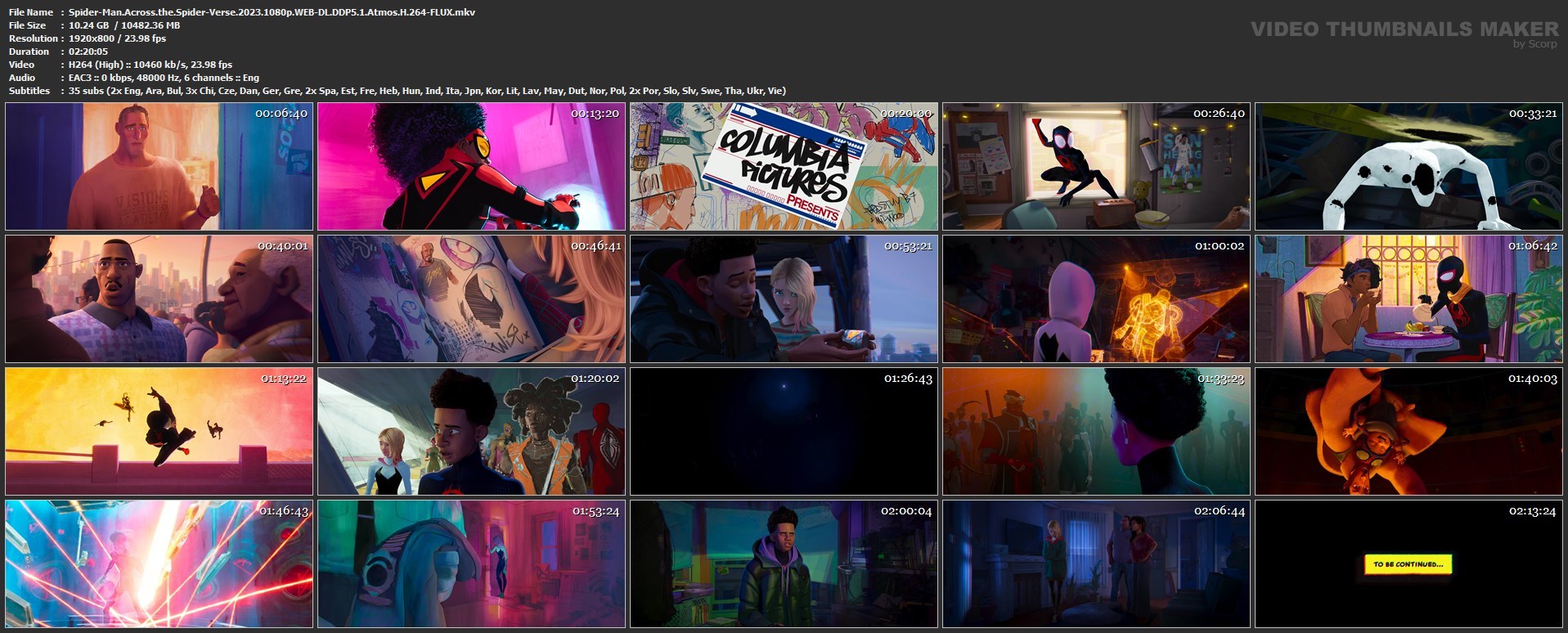Select the thumbnail at 00:06:40
1568x633 pixels.
[x=159, y=166]
